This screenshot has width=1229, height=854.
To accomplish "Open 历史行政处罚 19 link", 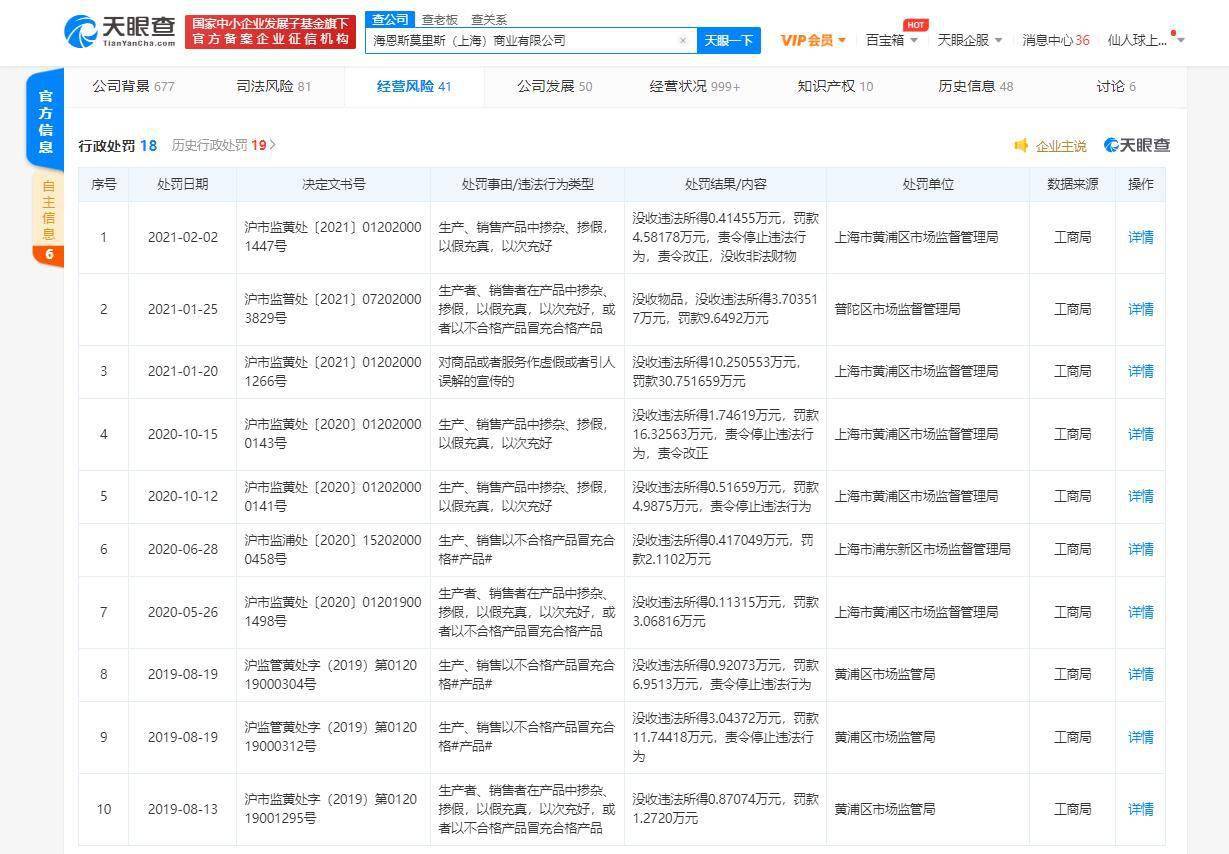I will tap(223, 145).
